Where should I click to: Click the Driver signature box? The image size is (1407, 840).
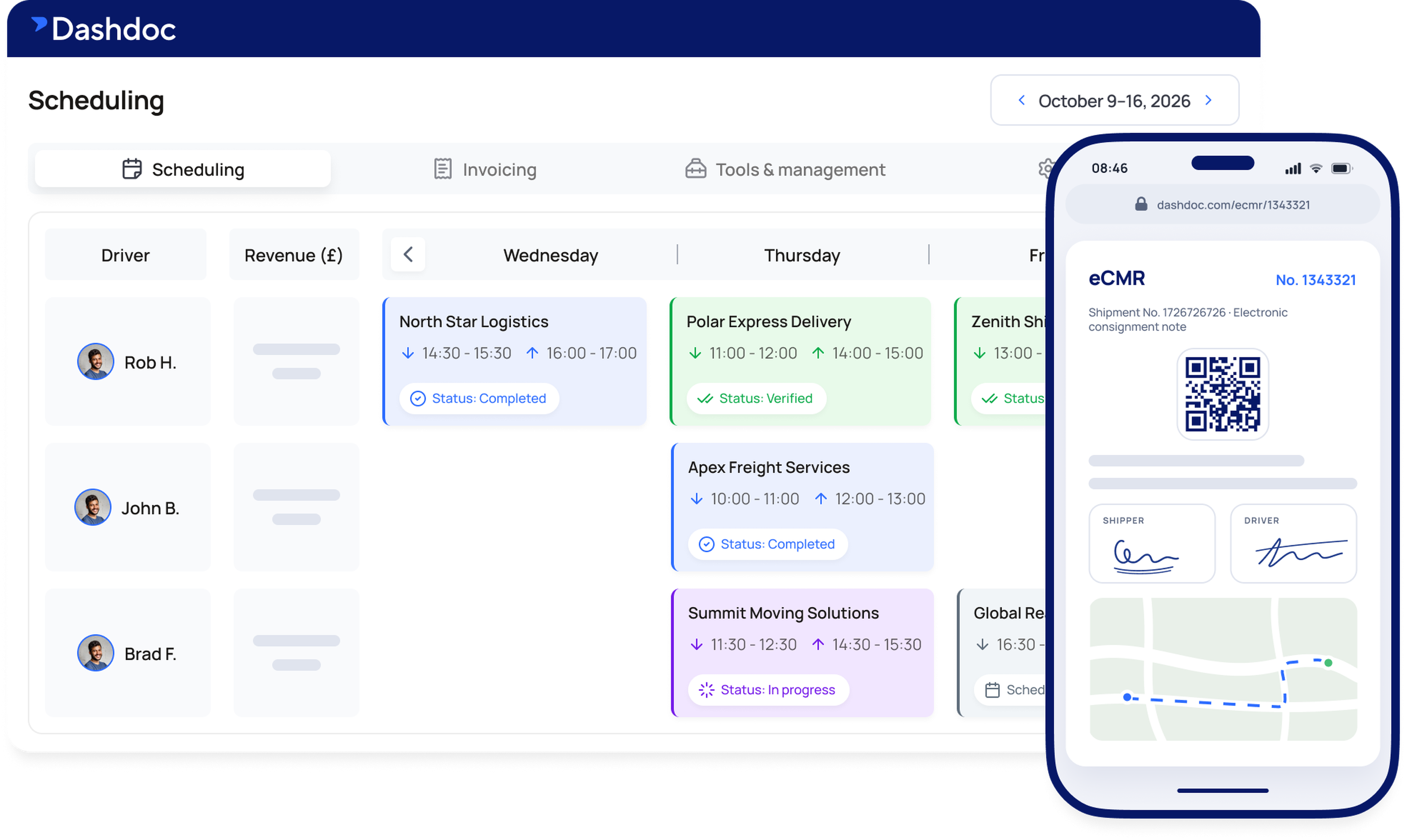pyautogui.click(x=1294, y=544)
